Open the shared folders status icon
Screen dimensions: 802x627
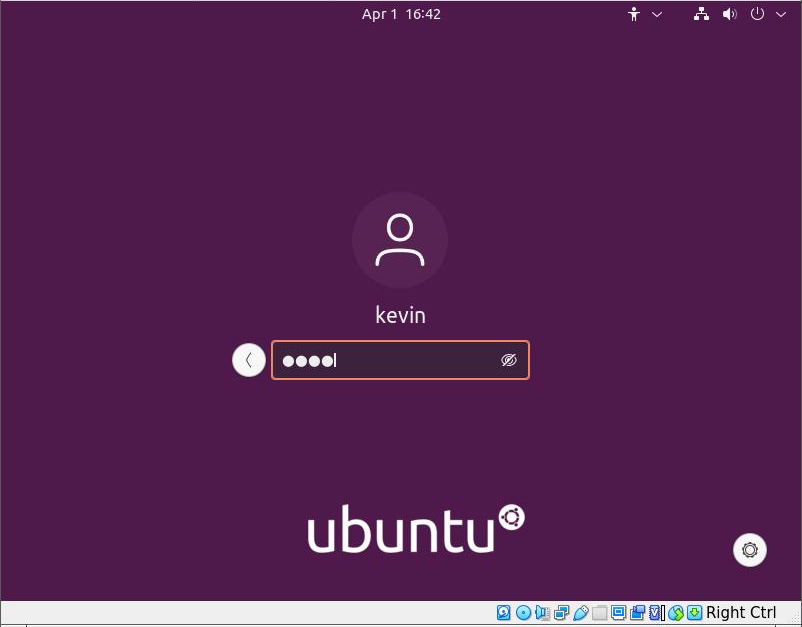pyautogui.click(x=599, y=613)
